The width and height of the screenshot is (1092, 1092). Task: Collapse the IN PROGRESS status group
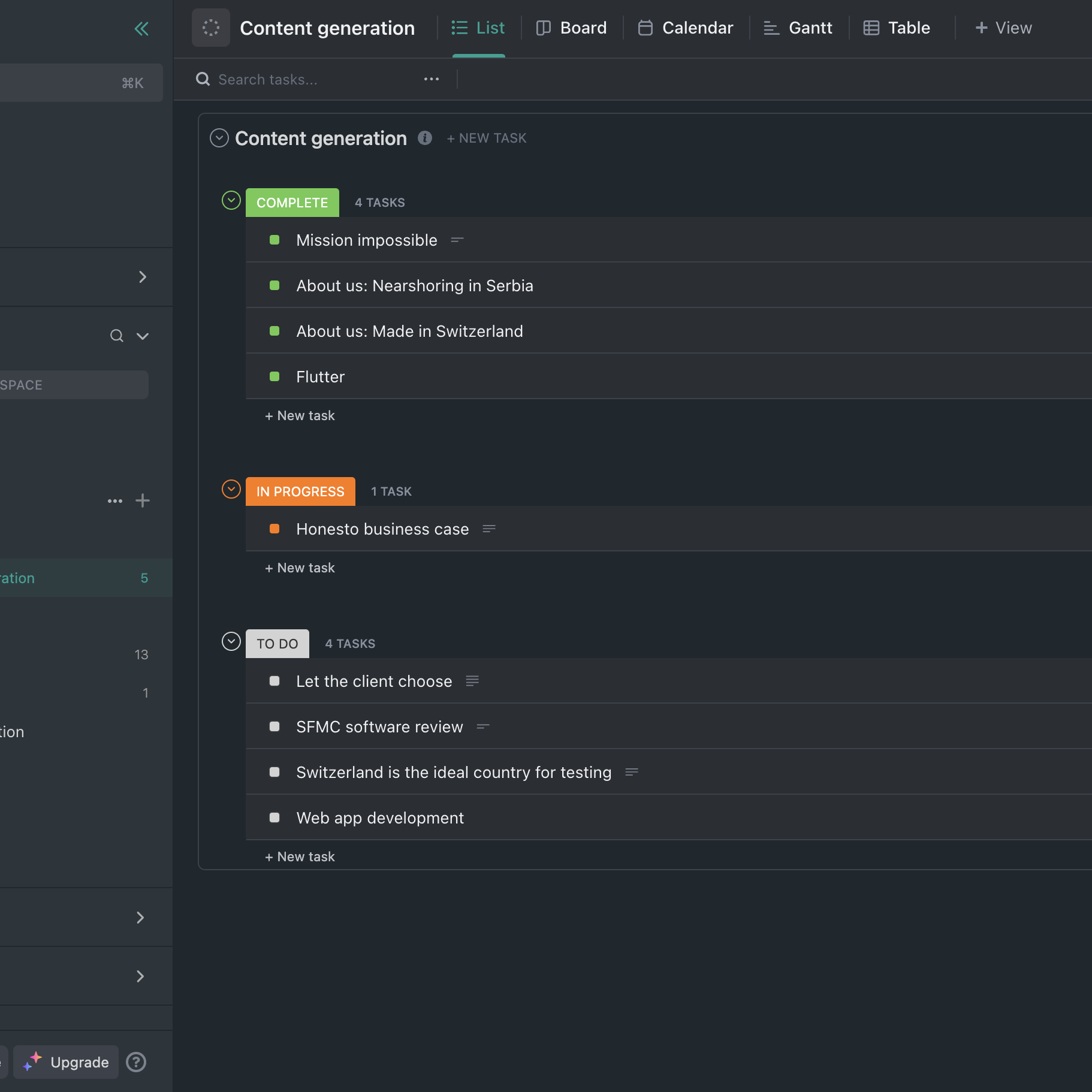(x=231, y=489)
